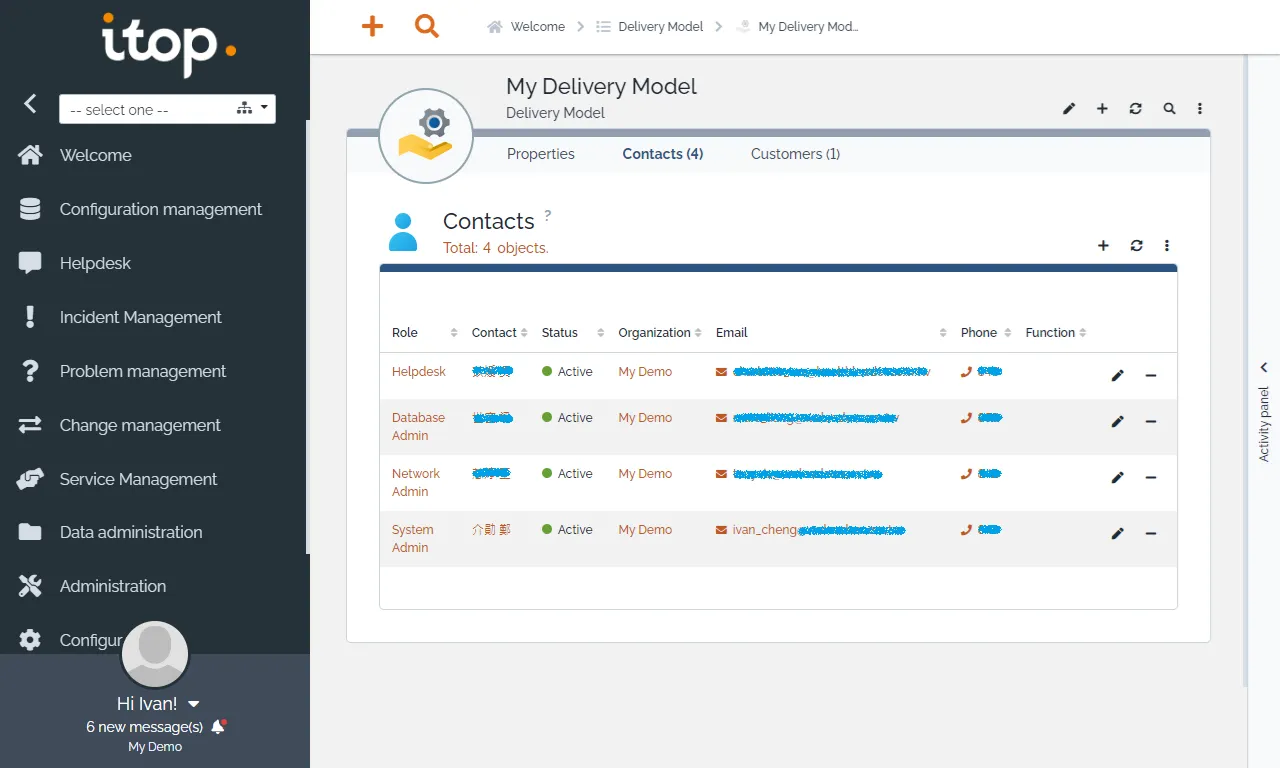Edit the Helpdesk contact row
The image size is (1280, 768).
point(1118,375)
